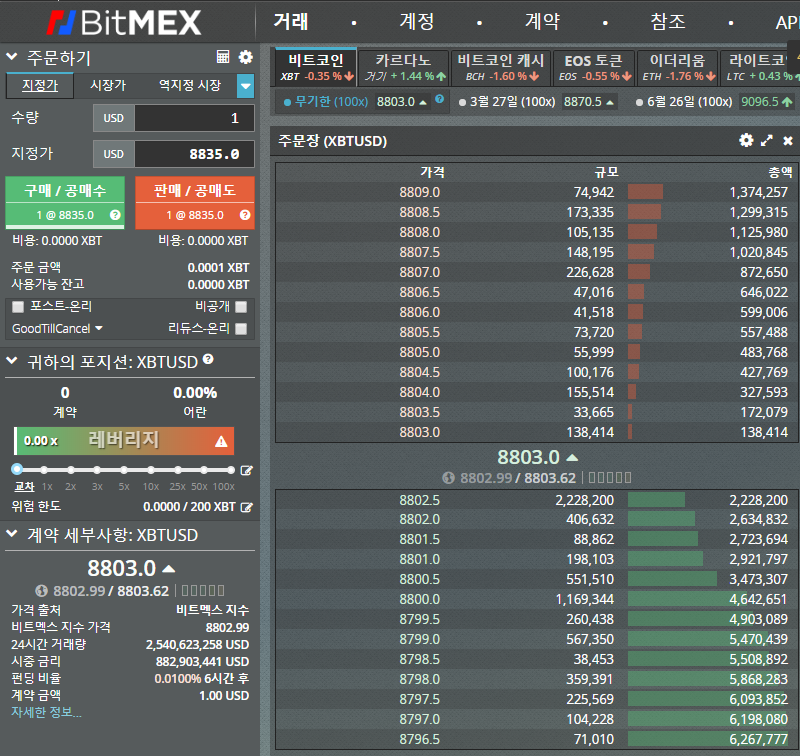This screenshot has width=800, height=756.
Task: Click index price icon in contract details
Action: [x=41, y=591]
